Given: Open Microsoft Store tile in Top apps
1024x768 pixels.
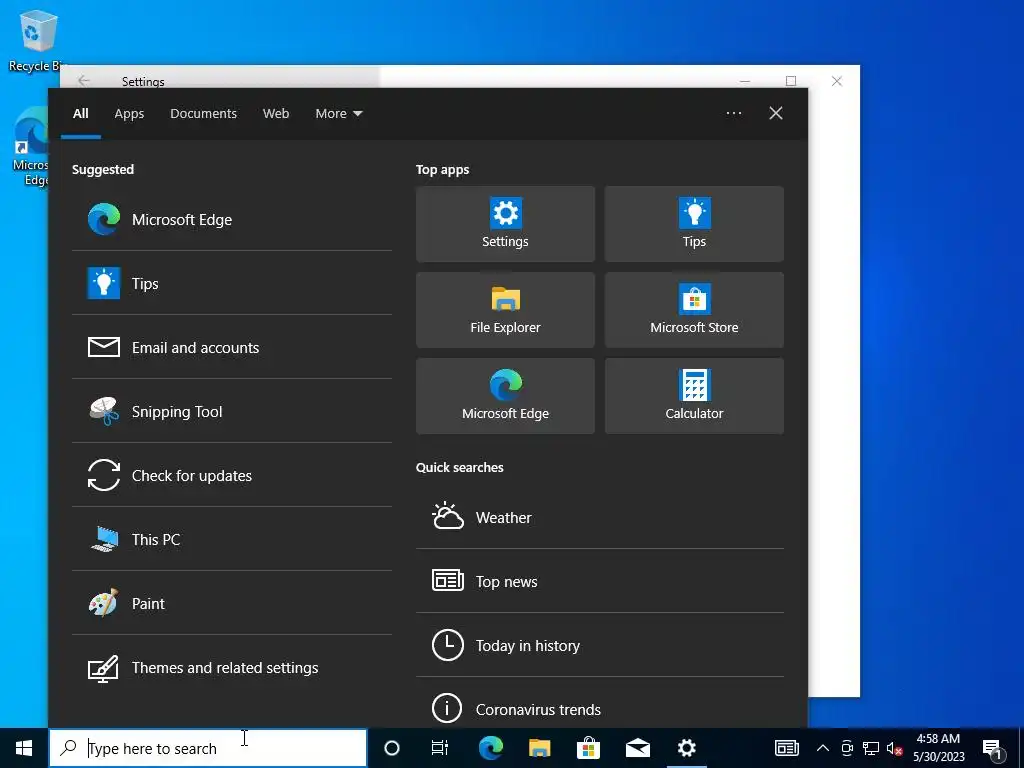Looking at the screenshot, I should tap(694, 310).
